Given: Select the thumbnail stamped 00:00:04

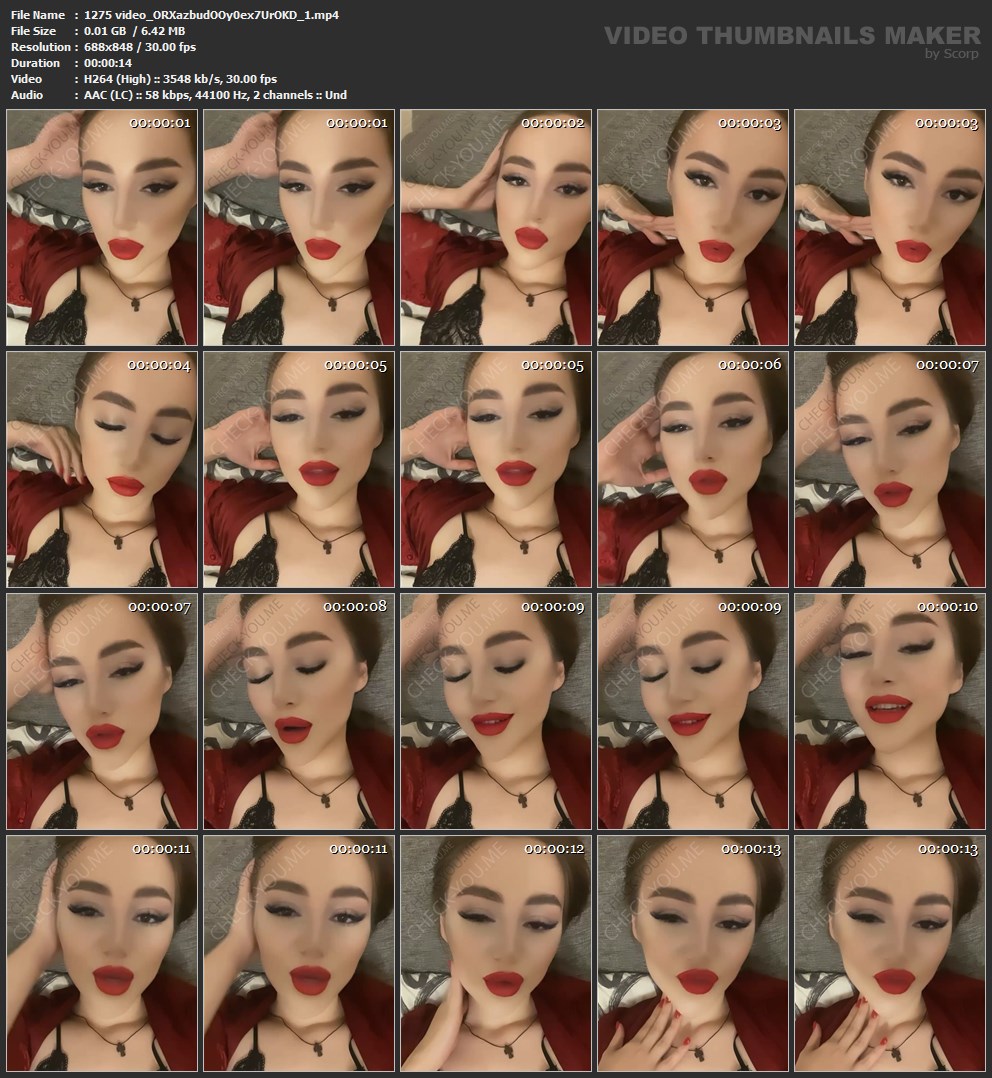Looking at the screenshot, I should pyautogui.click(x=101, y=469).
